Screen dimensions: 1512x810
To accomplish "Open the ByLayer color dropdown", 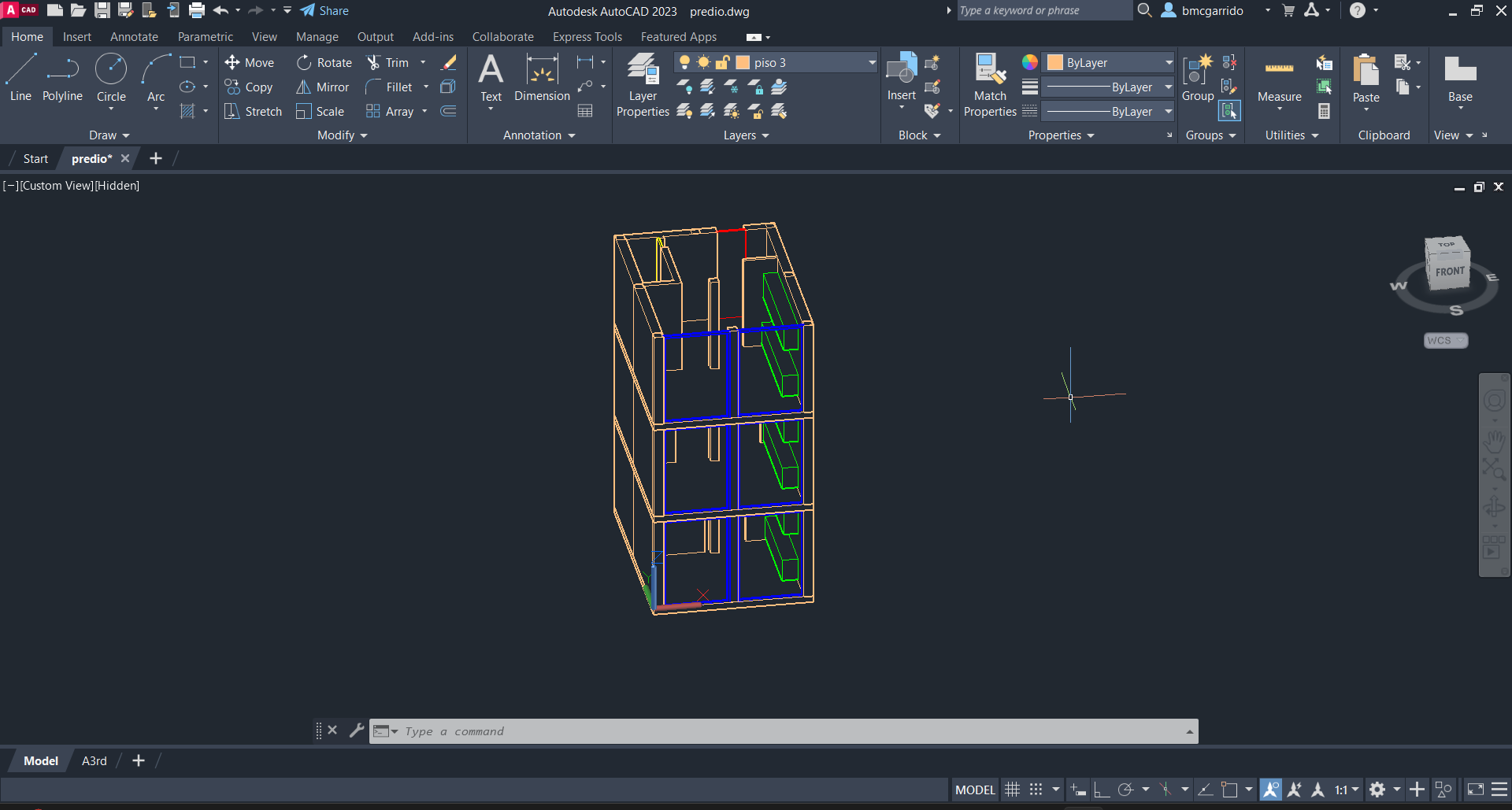I will pyautogui.click(x=1169, y=63).
